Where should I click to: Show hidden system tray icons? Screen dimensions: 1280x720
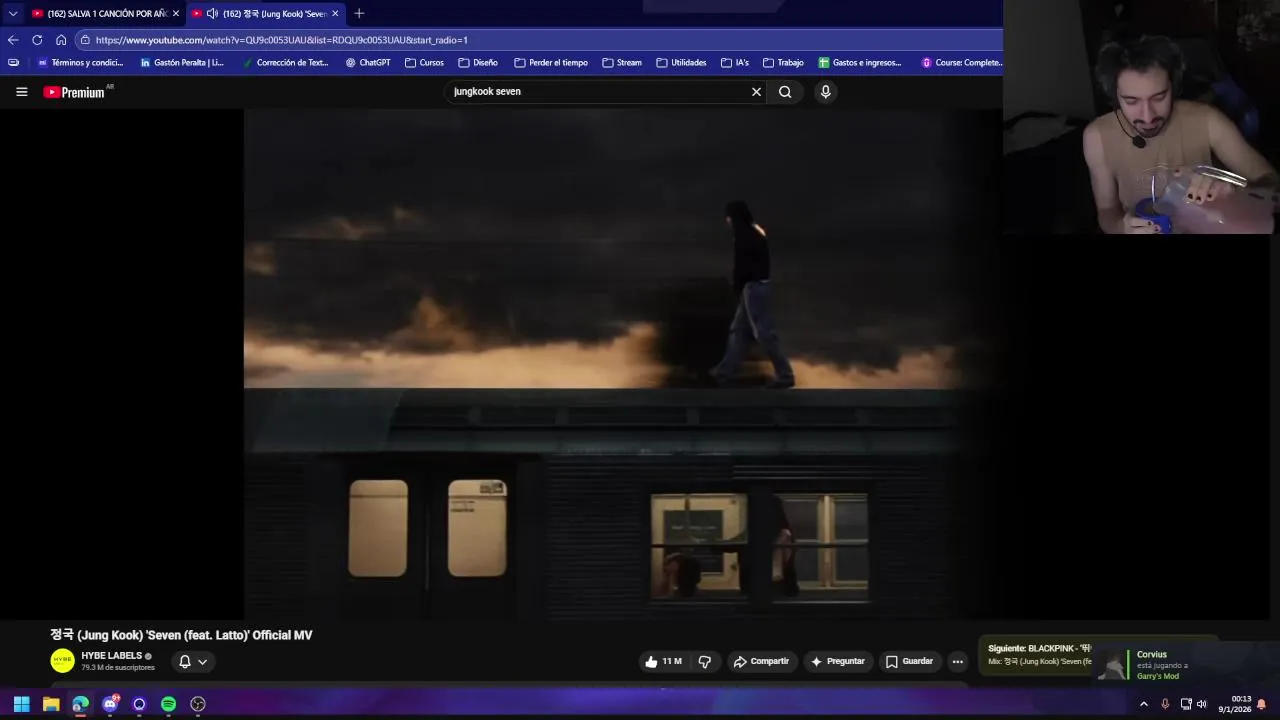1144,704
